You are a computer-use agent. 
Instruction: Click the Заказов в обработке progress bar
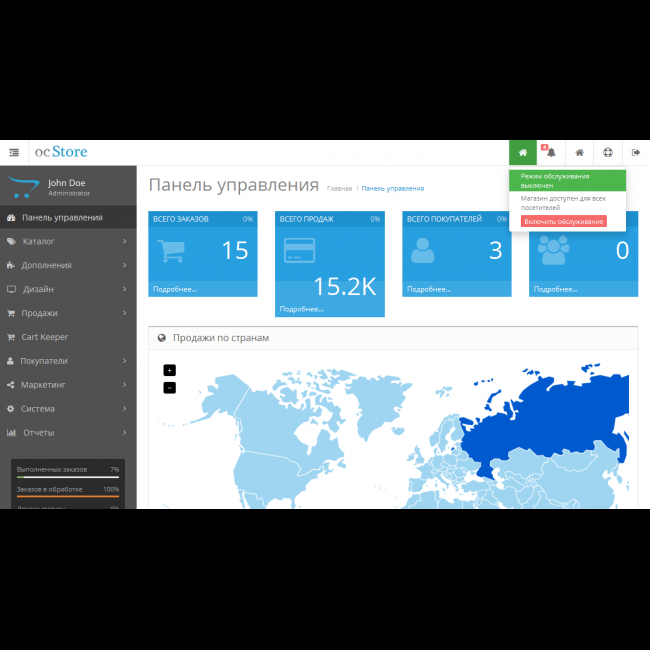(x=68, y=496)
